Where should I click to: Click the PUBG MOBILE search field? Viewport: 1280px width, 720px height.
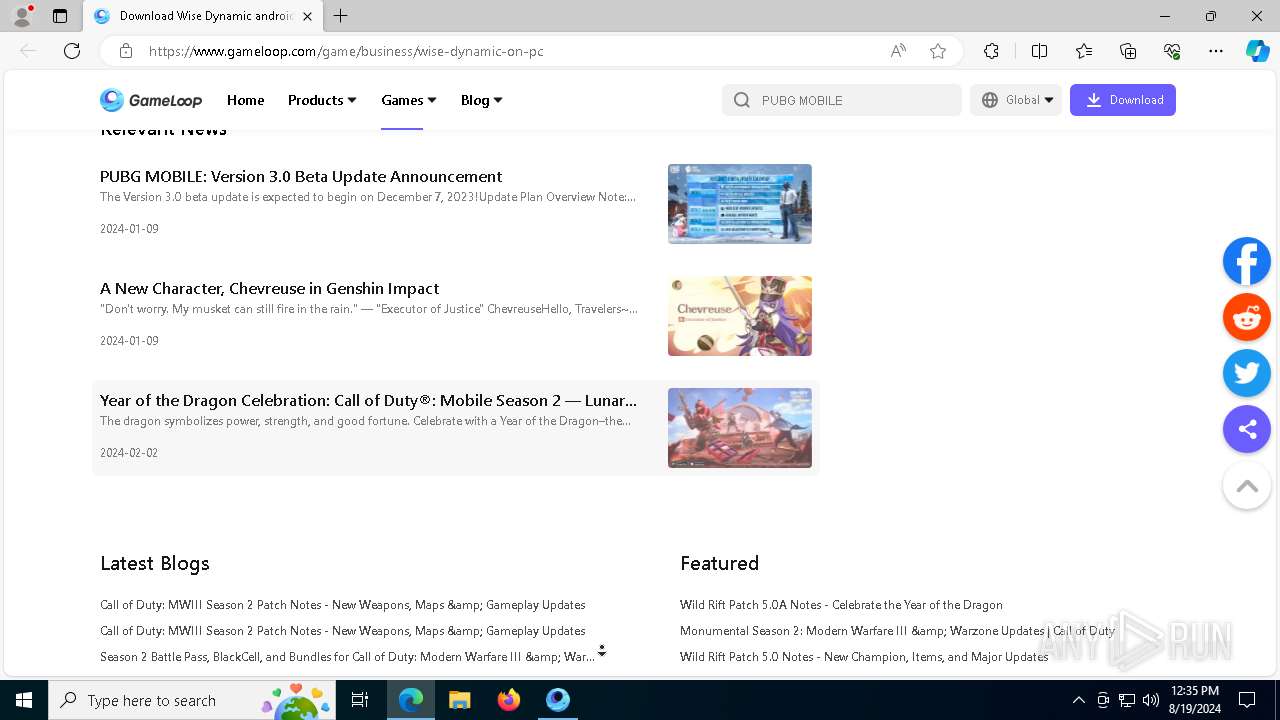point(842,100)
